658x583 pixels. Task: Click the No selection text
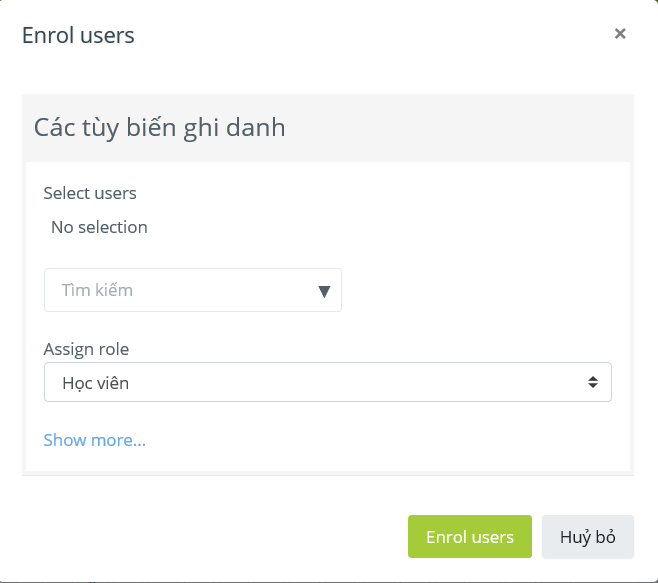point(99,227)
